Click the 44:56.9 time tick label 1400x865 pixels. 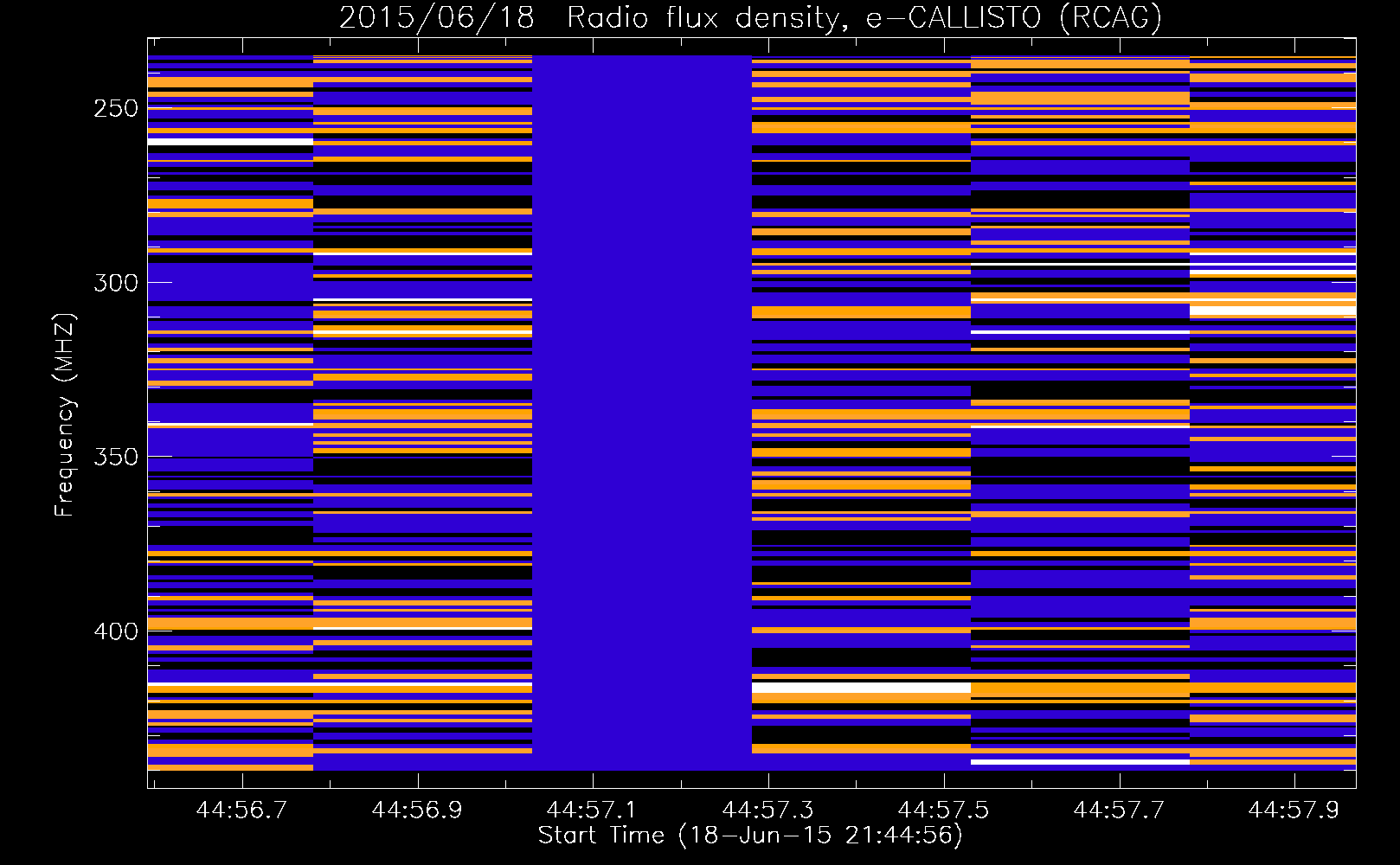tap(417, 810)
